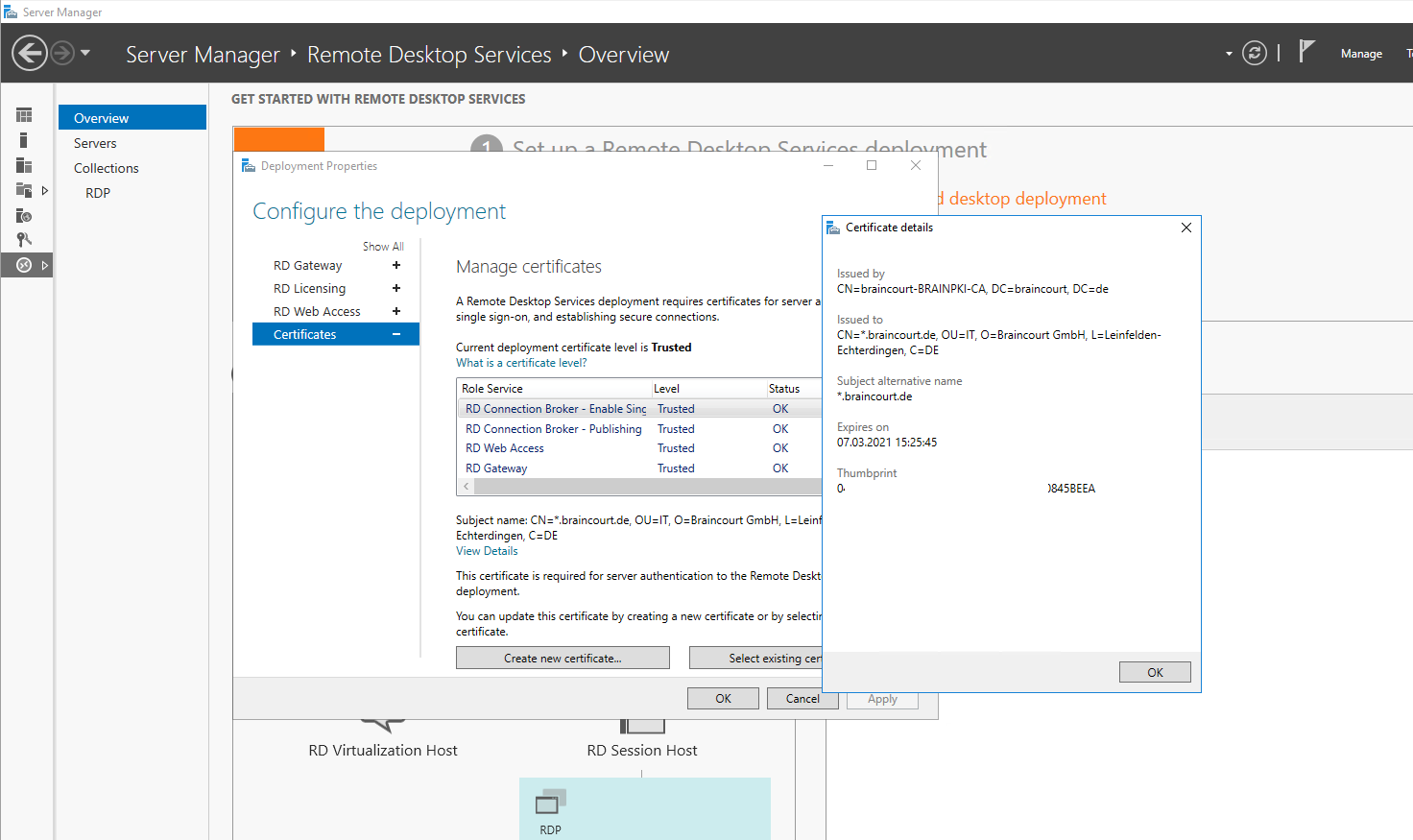The width and height of the screenshot is (1413, 840).
Task: Select RD Connection Broker - Publishing row
Action: 639,429
